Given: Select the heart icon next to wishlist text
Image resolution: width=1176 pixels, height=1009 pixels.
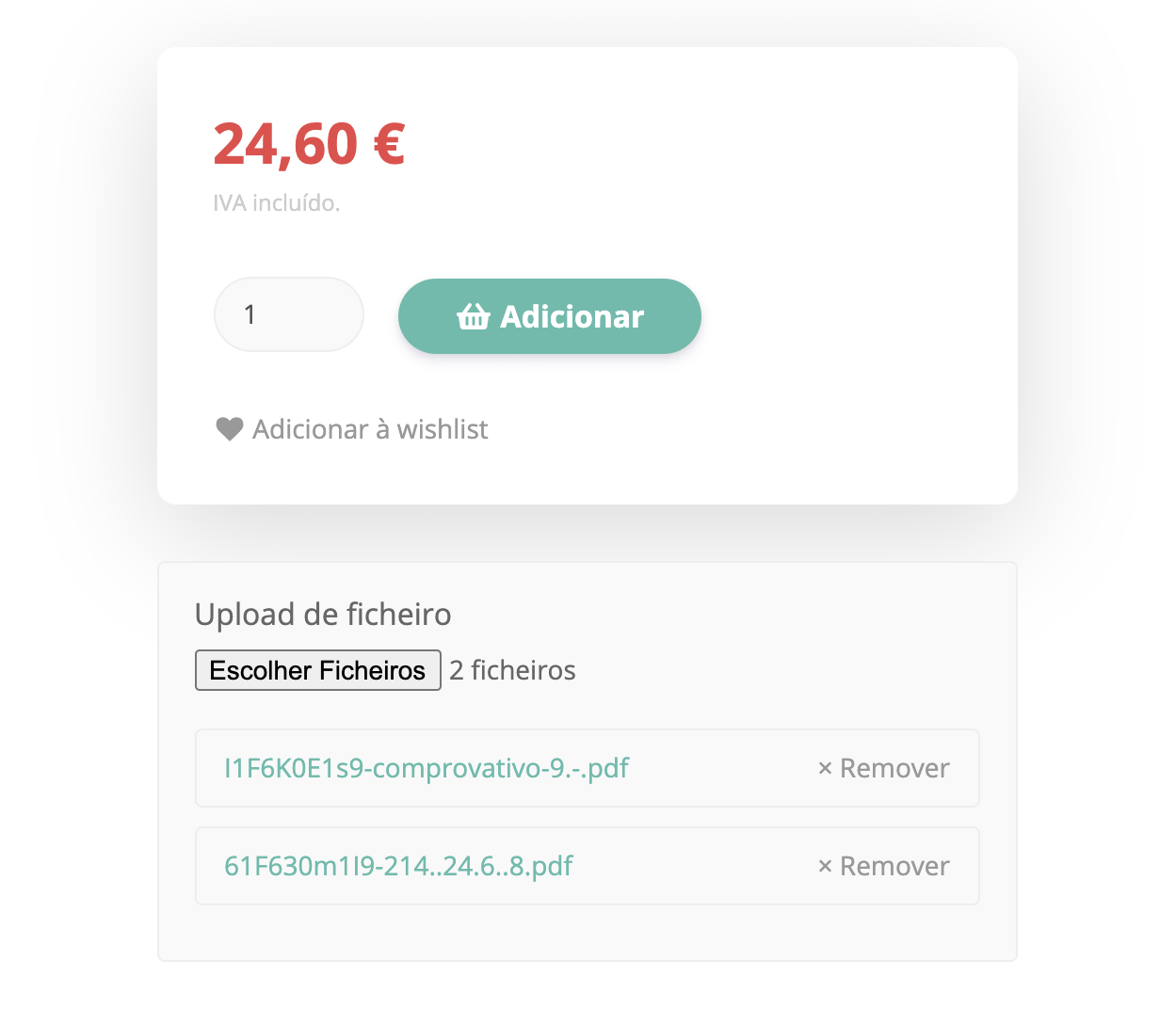Looking at the screenshot, I should (x=229, y=428).
